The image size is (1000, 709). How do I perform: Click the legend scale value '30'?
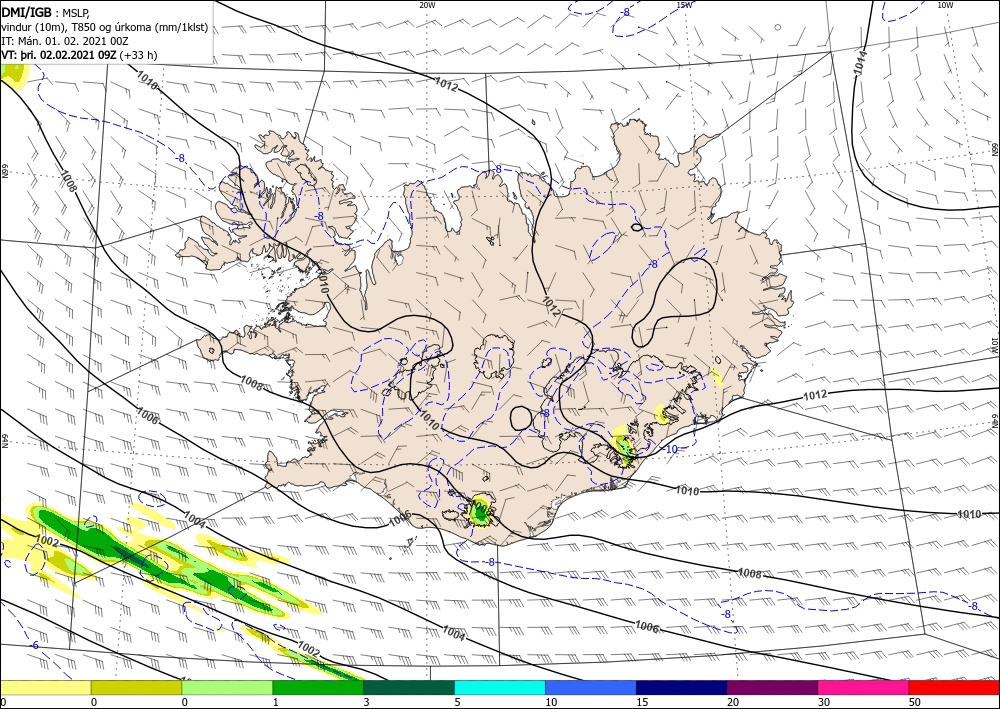coord(823,702)
